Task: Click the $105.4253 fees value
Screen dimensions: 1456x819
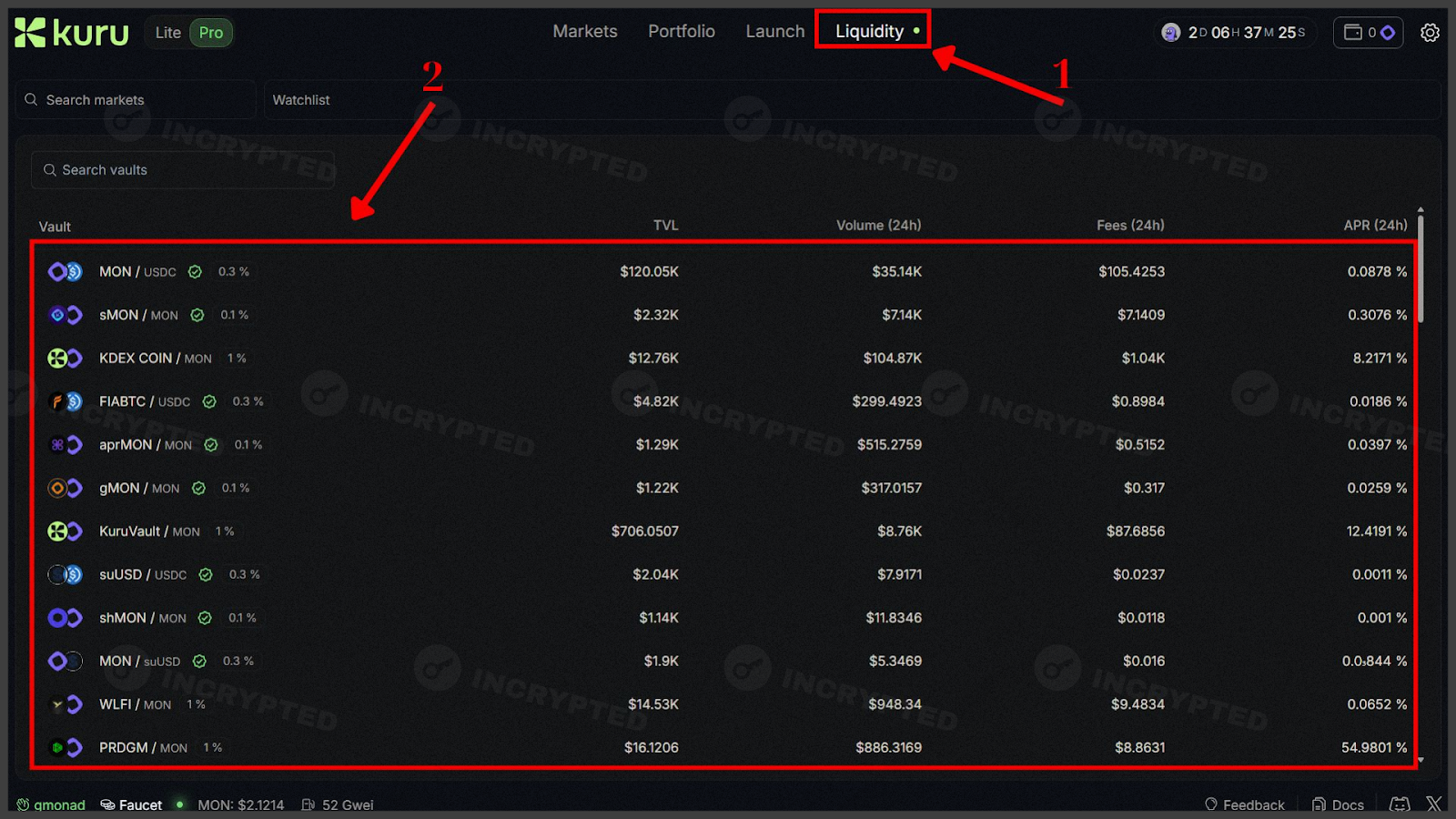Action: 1131,271
